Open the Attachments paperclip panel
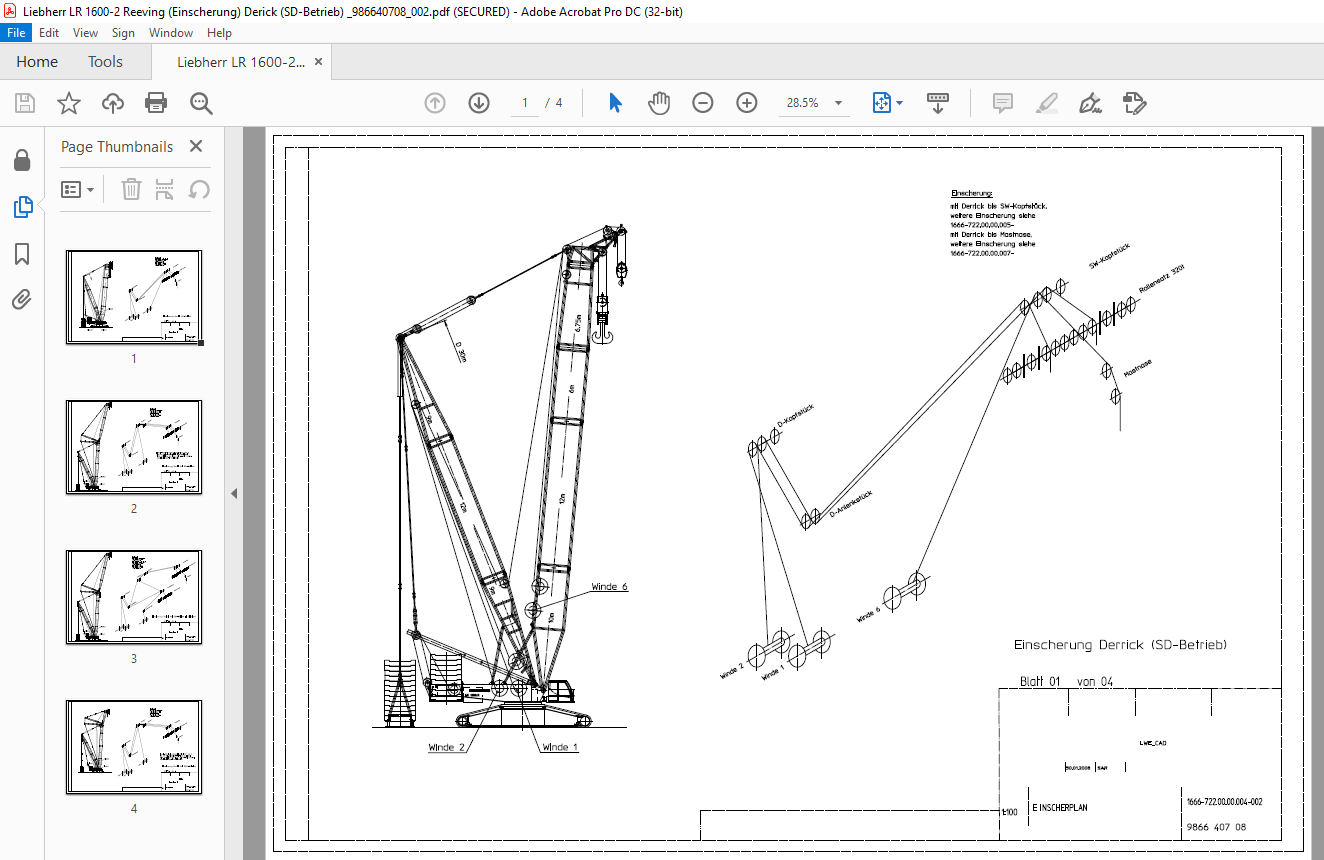The width and height of the screenshot is (1324, 860). pyautogui.click(x=22, y=299)
